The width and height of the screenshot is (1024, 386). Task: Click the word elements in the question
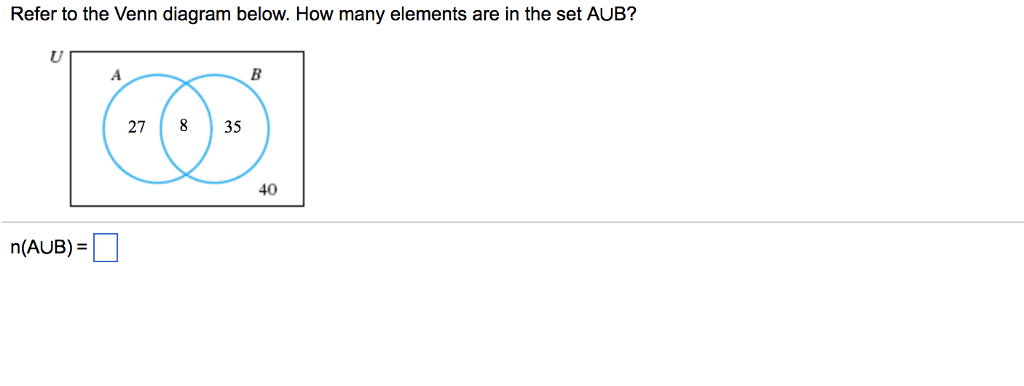(424, 14)
